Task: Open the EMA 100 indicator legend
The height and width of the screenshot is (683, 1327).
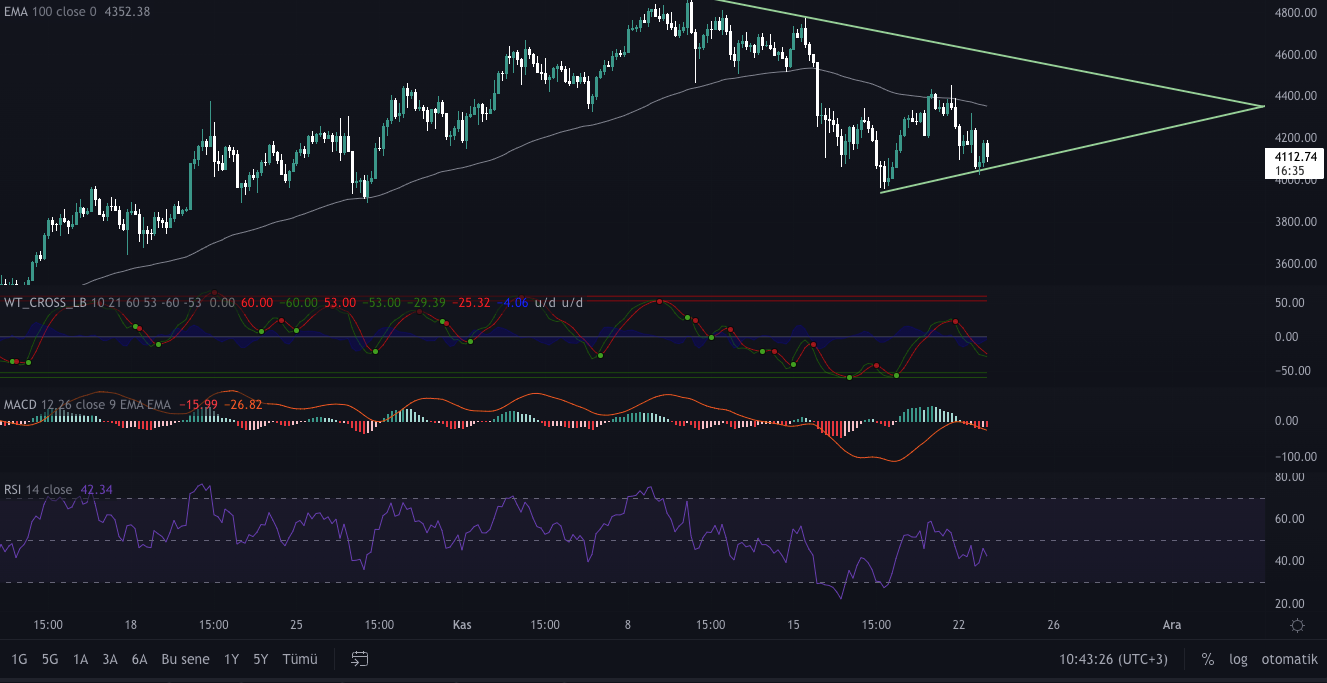Action: (x=77, y=11)
